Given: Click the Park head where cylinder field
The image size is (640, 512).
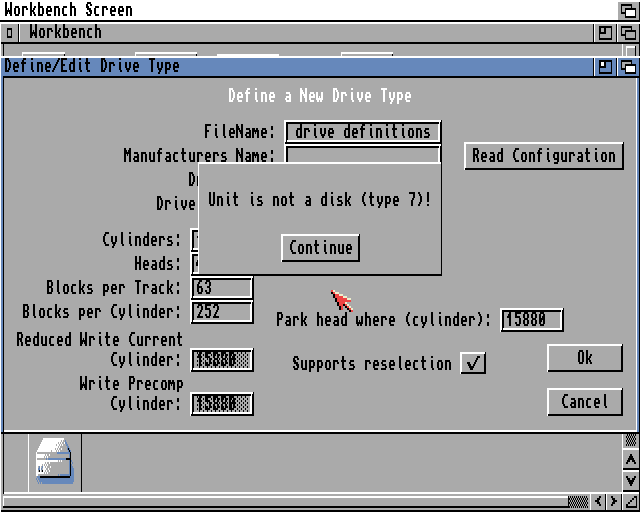Looking at the screenshot, I should click(532, 320).
